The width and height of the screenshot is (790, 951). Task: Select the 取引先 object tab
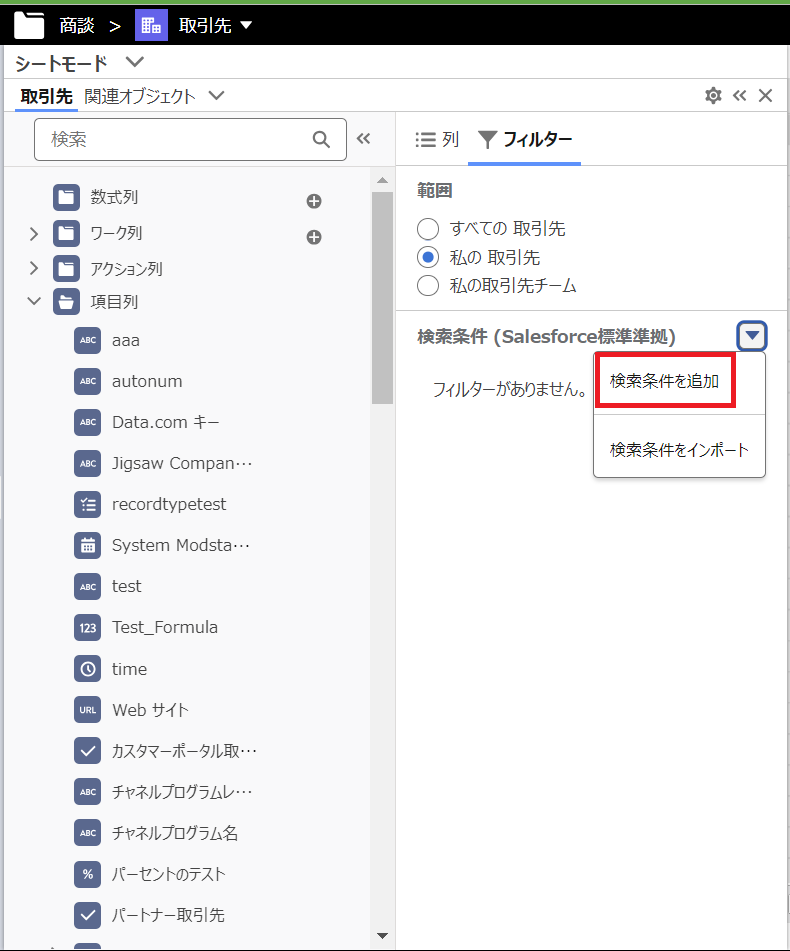[x=46, y=96]
